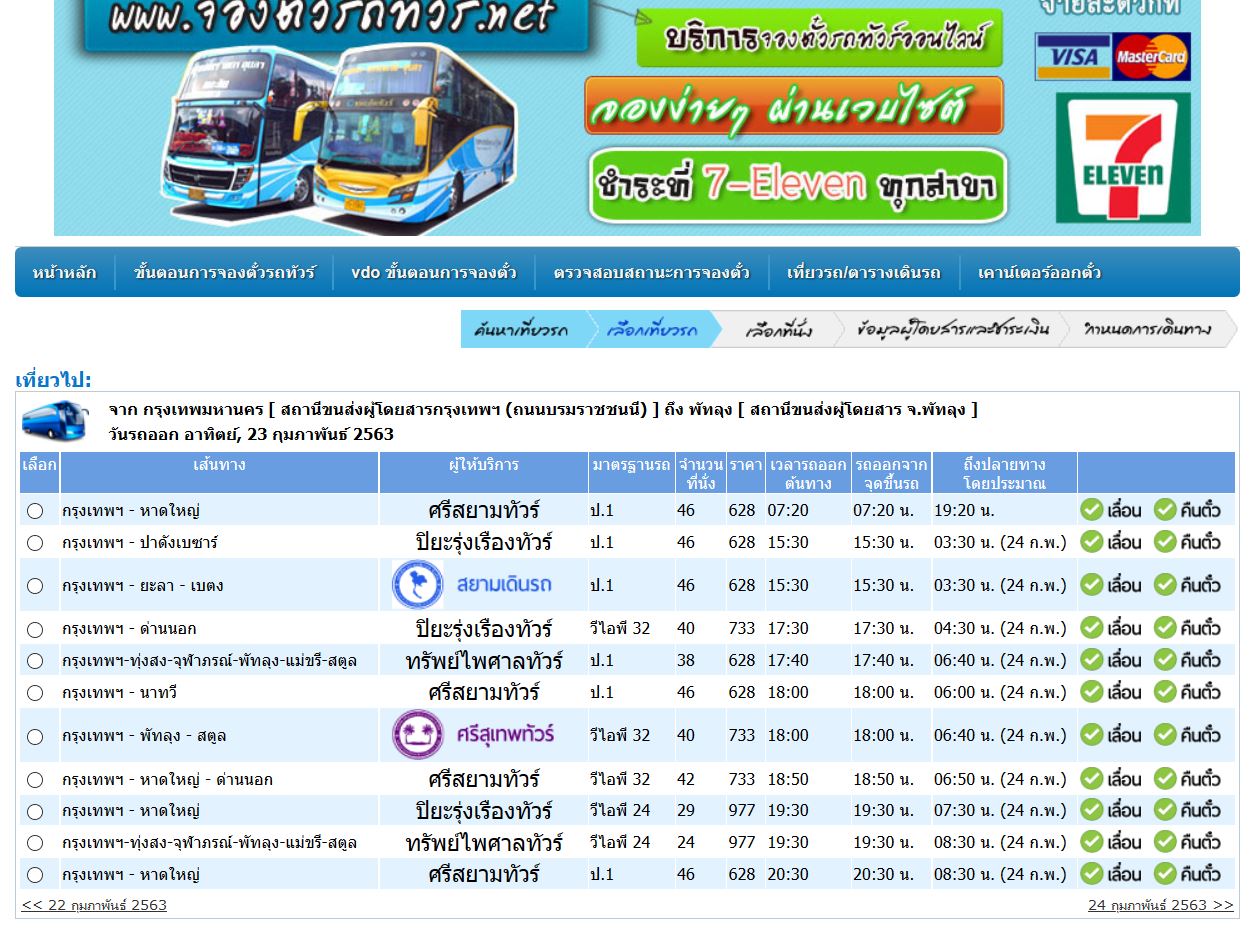Click arrival time 07:30 น. (24 ก.พ.)

pos(1000,811)
